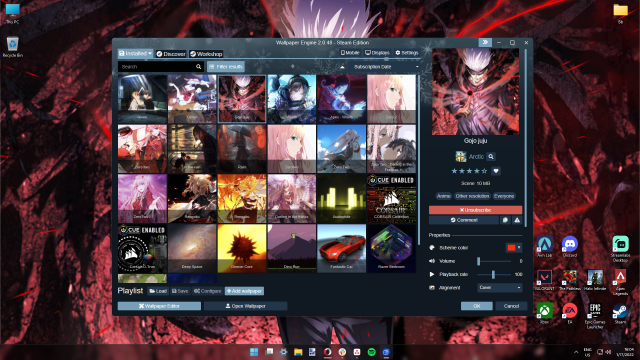640x360 pixels.
Task: Select the Fantastic Car wallpaper thumbnail
Action: coord(341,248)
